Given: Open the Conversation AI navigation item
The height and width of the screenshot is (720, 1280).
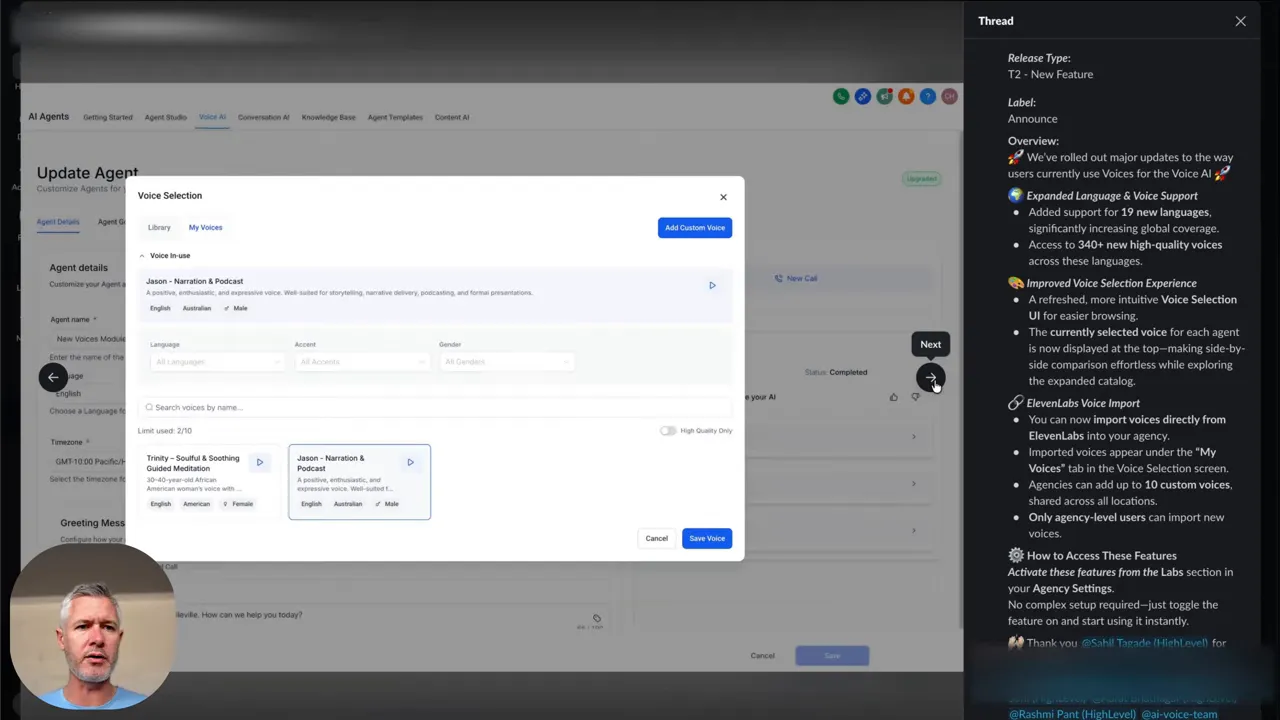Looking at the screenshot, I should (263, 117).
